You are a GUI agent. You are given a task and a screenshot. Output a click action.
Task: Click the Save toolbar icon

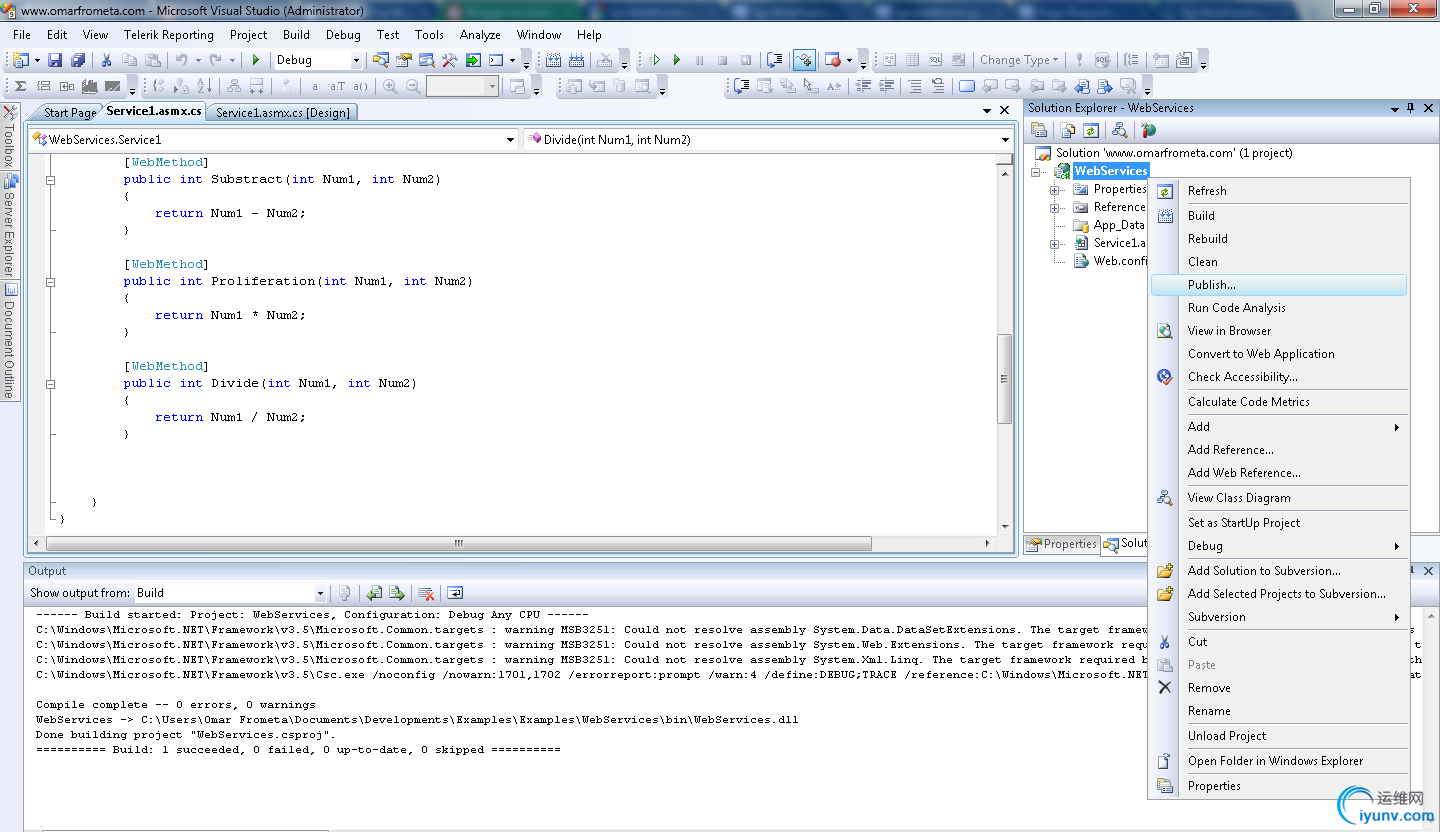pos(54,60)
